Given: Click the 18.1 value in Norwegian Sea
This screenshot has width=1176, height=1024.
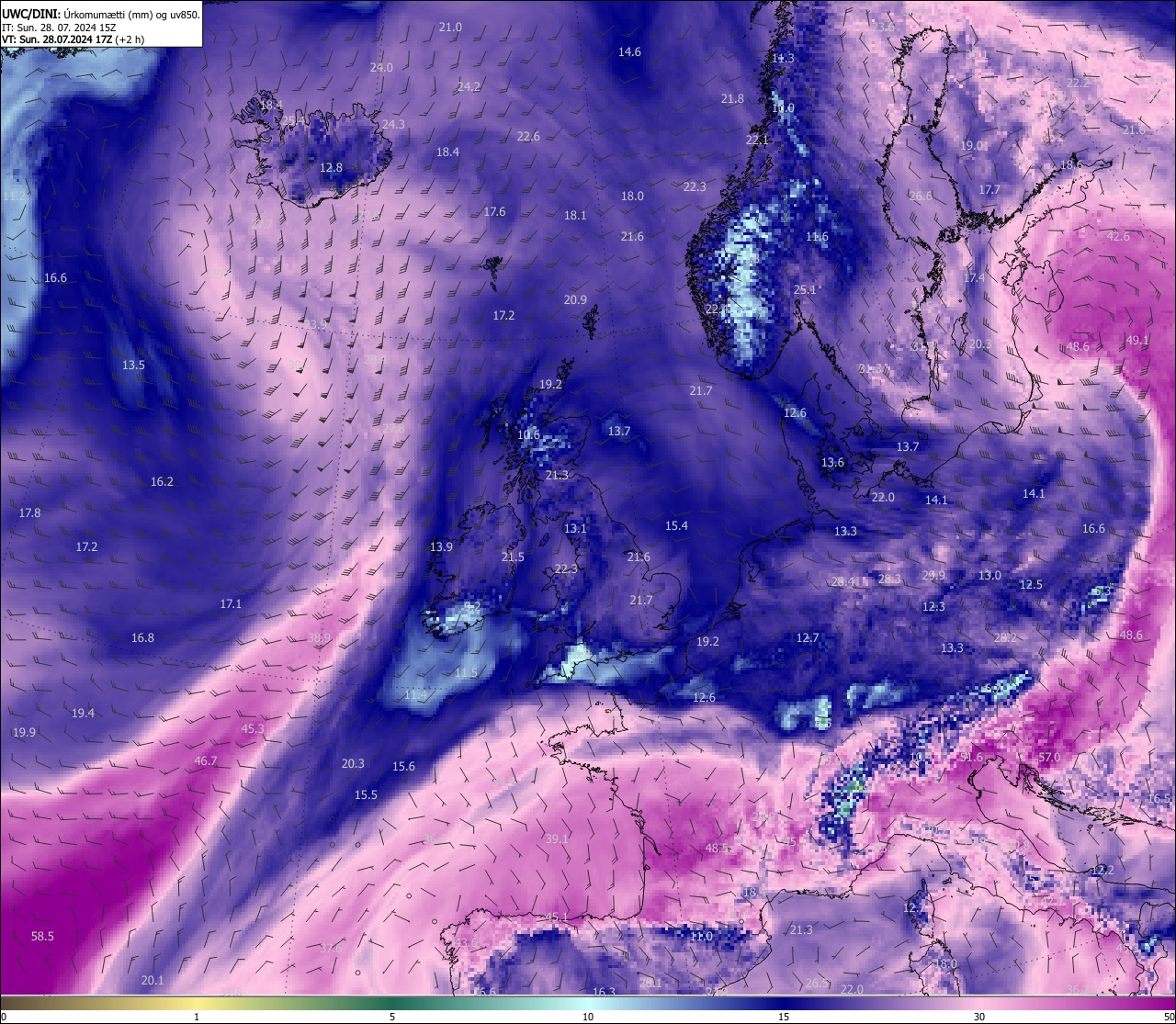Looking at the screenshot, I should click(575, 215).
